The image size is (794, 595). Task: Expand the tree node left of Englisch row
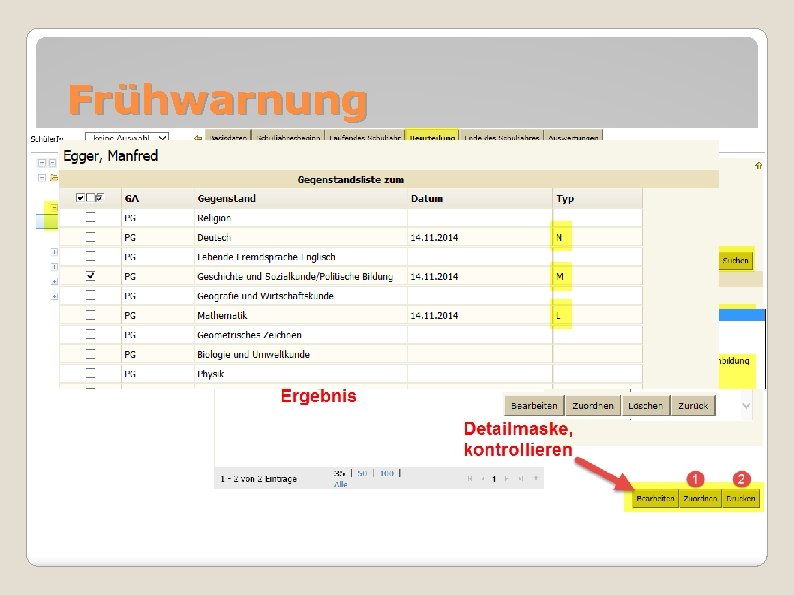tap(54, 252)
